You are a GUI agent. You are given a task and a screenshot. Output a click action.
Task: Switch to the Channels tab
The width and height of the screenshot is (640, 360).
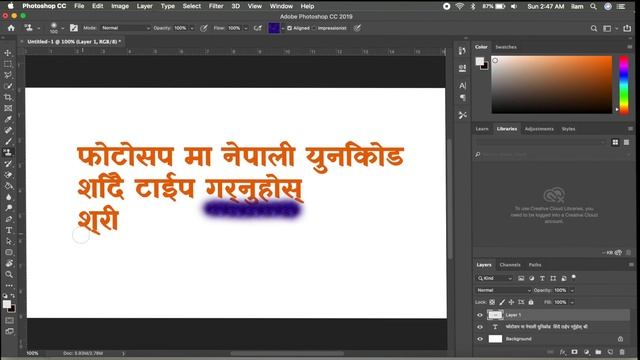point(510,265)
